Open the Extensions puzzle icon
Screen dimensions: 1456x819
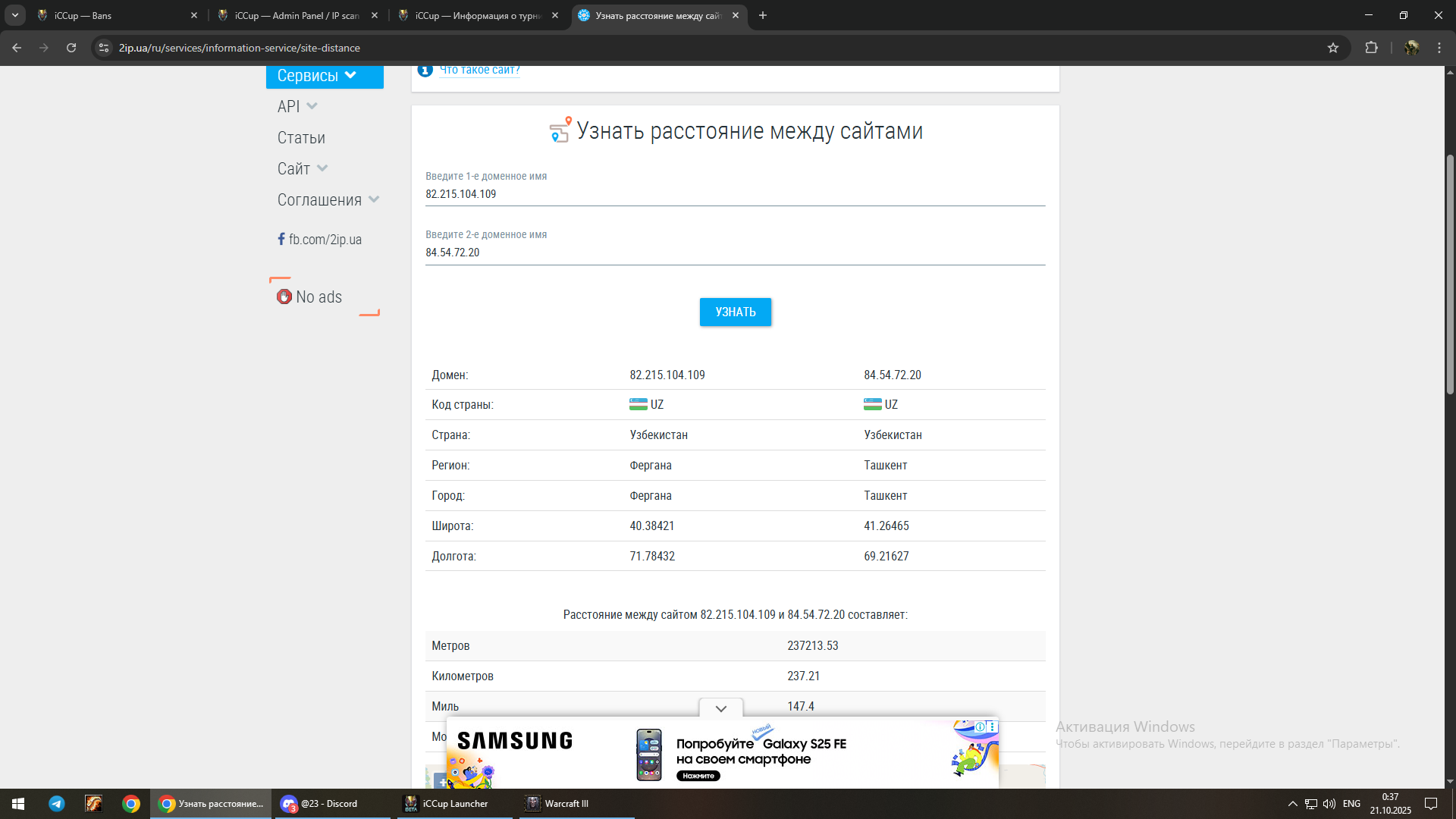pos(1371,48)
